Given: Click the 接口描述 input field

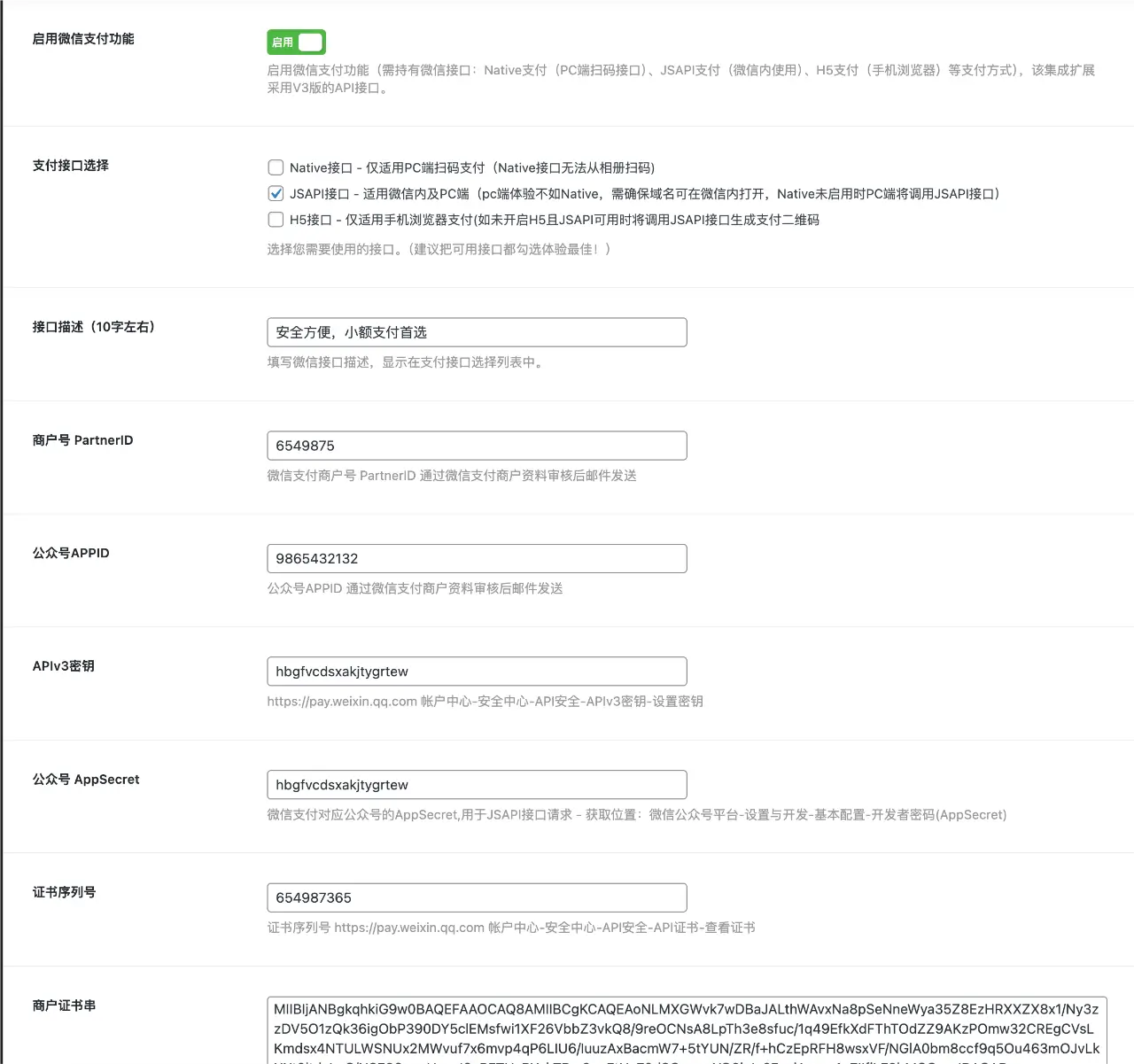Looking at the screenshot, I should click(x=477, y=332).
